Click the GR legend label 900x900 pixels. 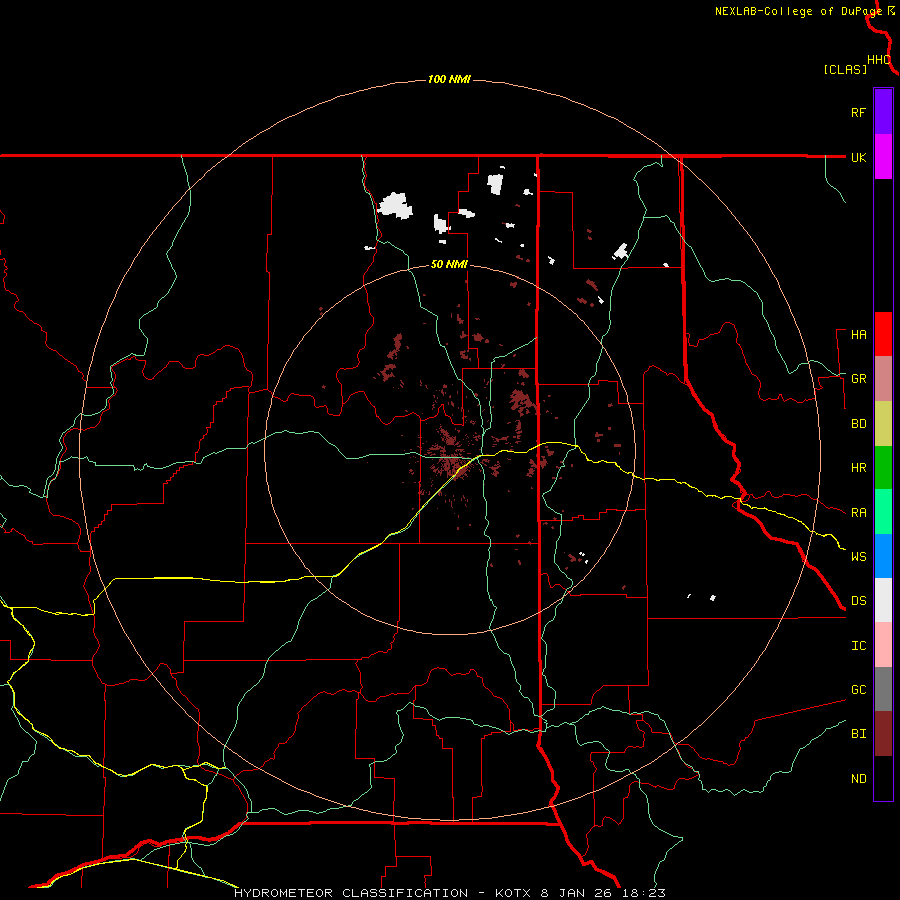pyautogui.click(x=858, y=379)
